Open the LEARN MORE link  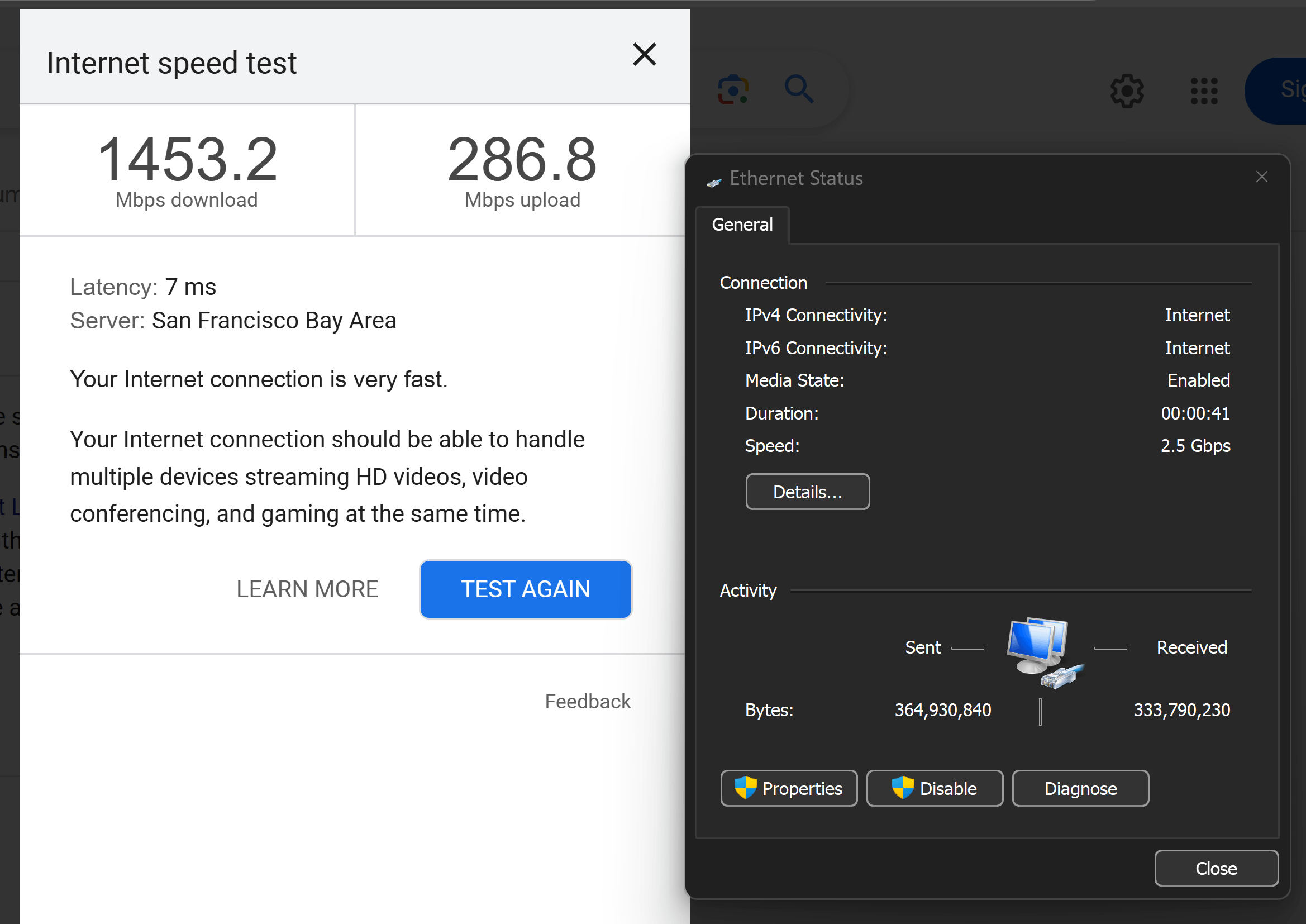point(307,589)
